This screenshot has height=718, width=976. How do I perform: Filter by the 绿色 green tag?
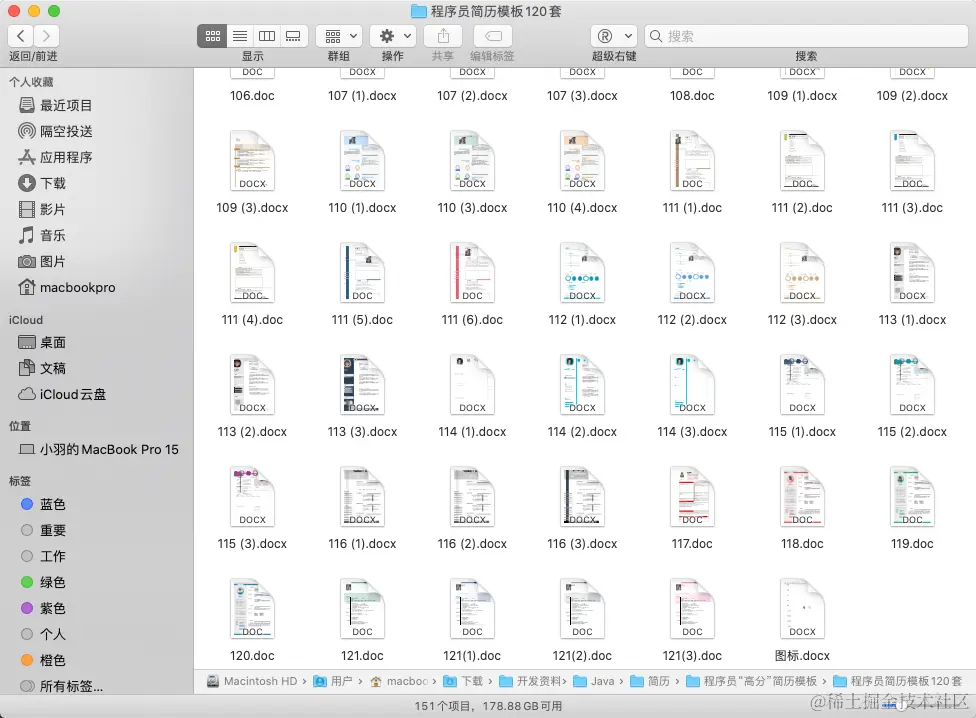tap(43, 582)
